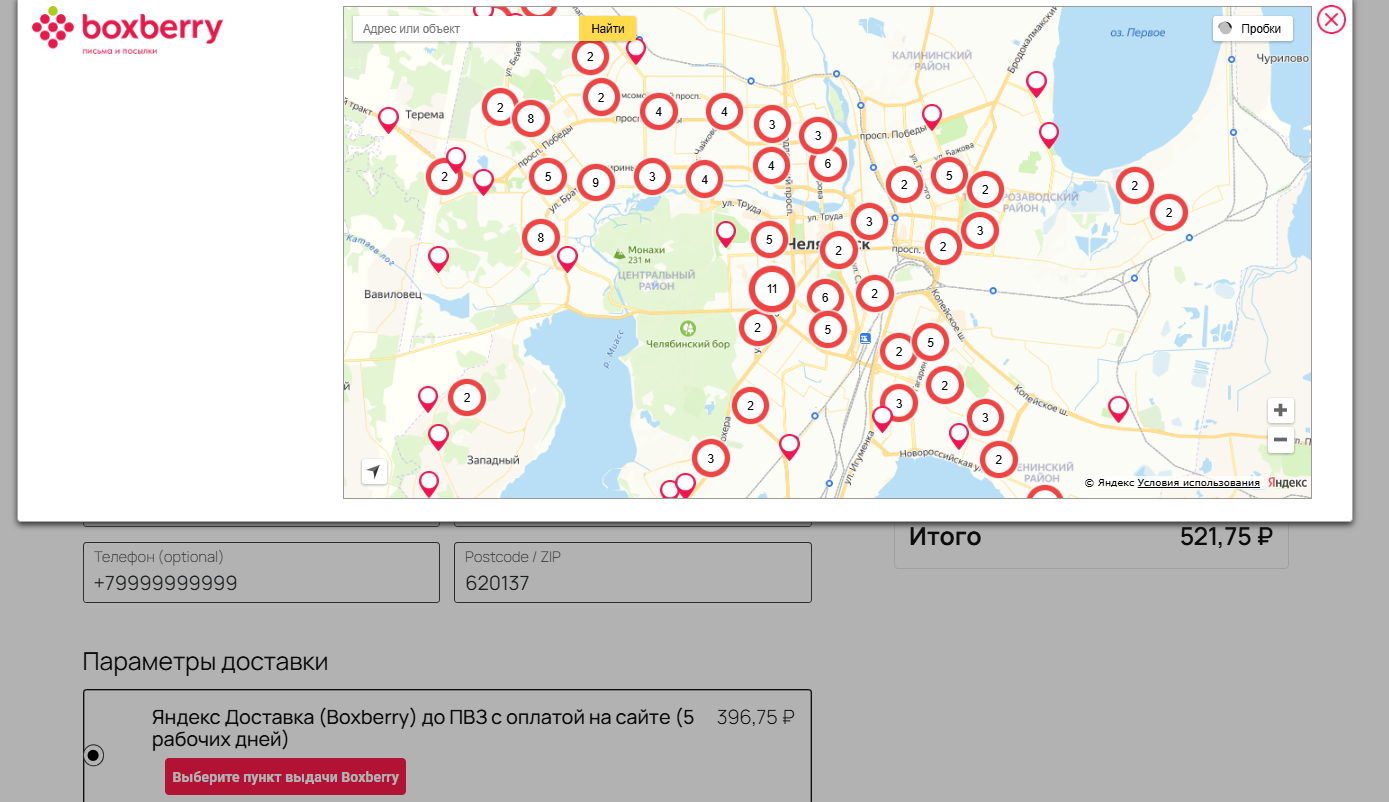1389x802 pixels.
Task: Click the Телефон field with +79999999999
Action: pos(261,572)
